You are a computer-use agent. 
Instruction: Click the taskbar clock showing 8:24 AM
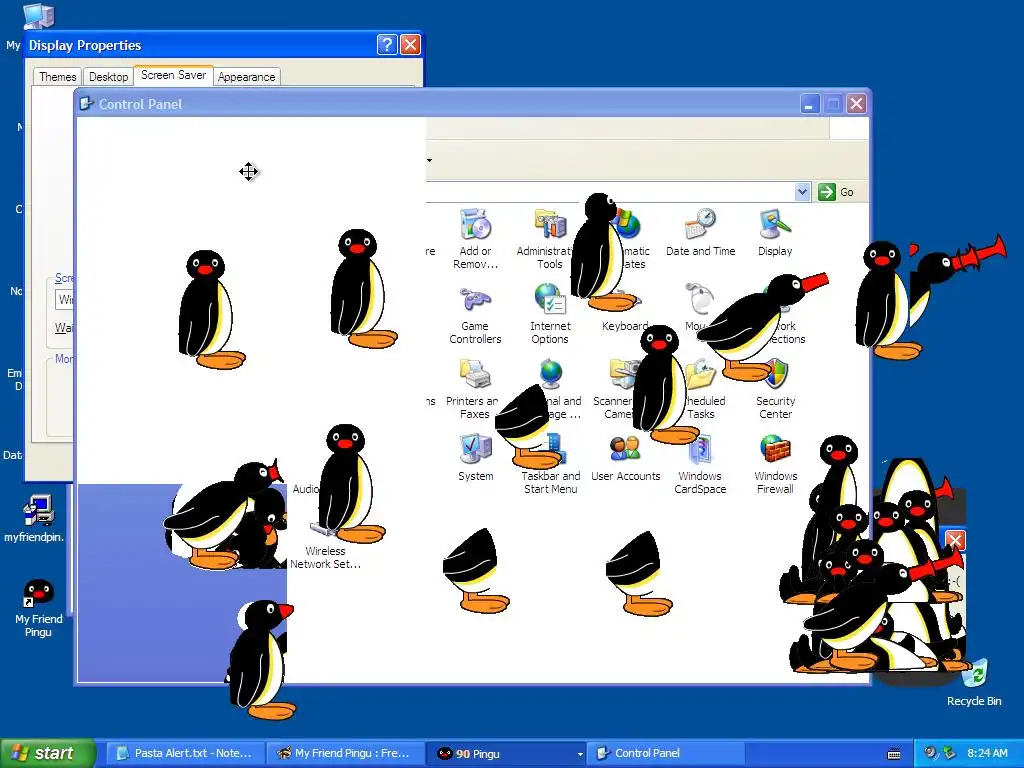[x=987, y=754]
